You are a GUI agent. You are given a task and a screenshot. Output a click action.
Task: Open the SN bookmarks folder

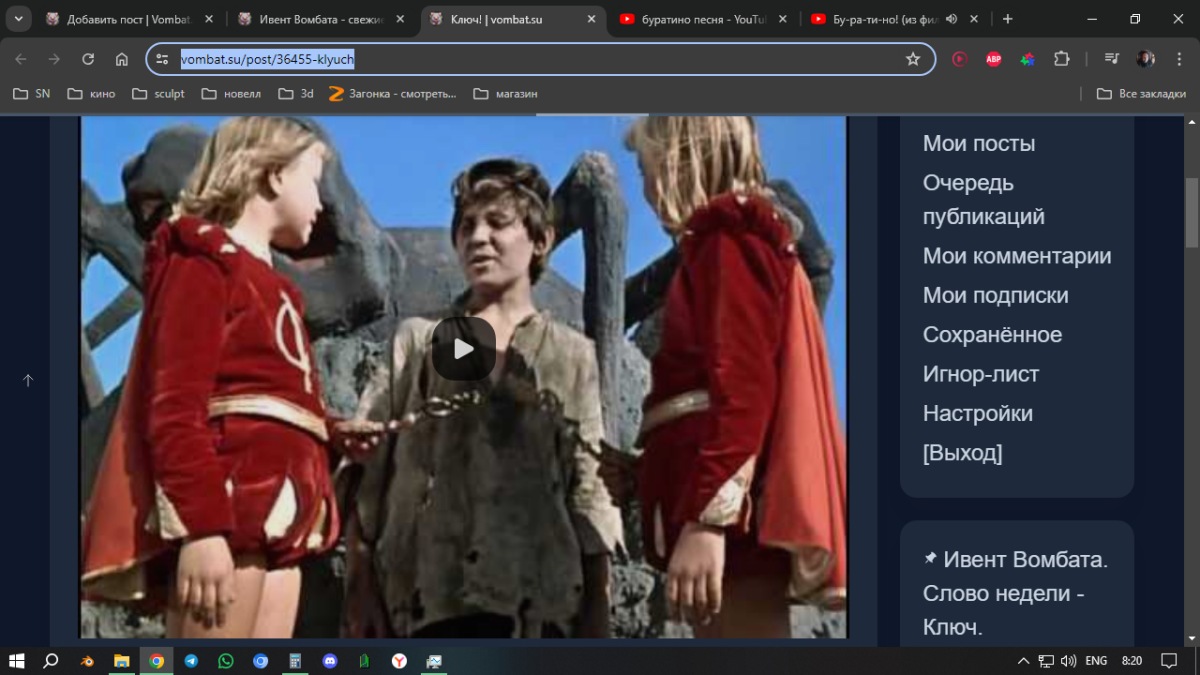point(31,94)
